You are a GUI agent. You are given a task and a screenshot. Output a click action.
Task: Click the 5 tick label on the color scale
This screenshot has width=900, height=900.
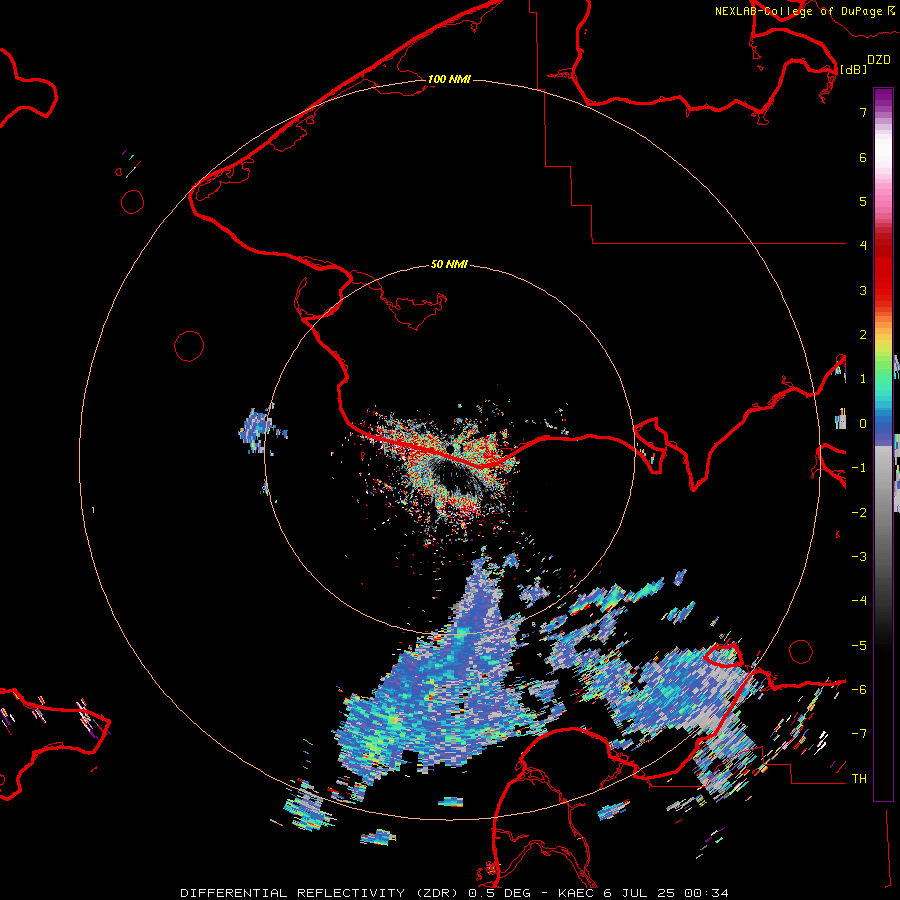[863, 201]
